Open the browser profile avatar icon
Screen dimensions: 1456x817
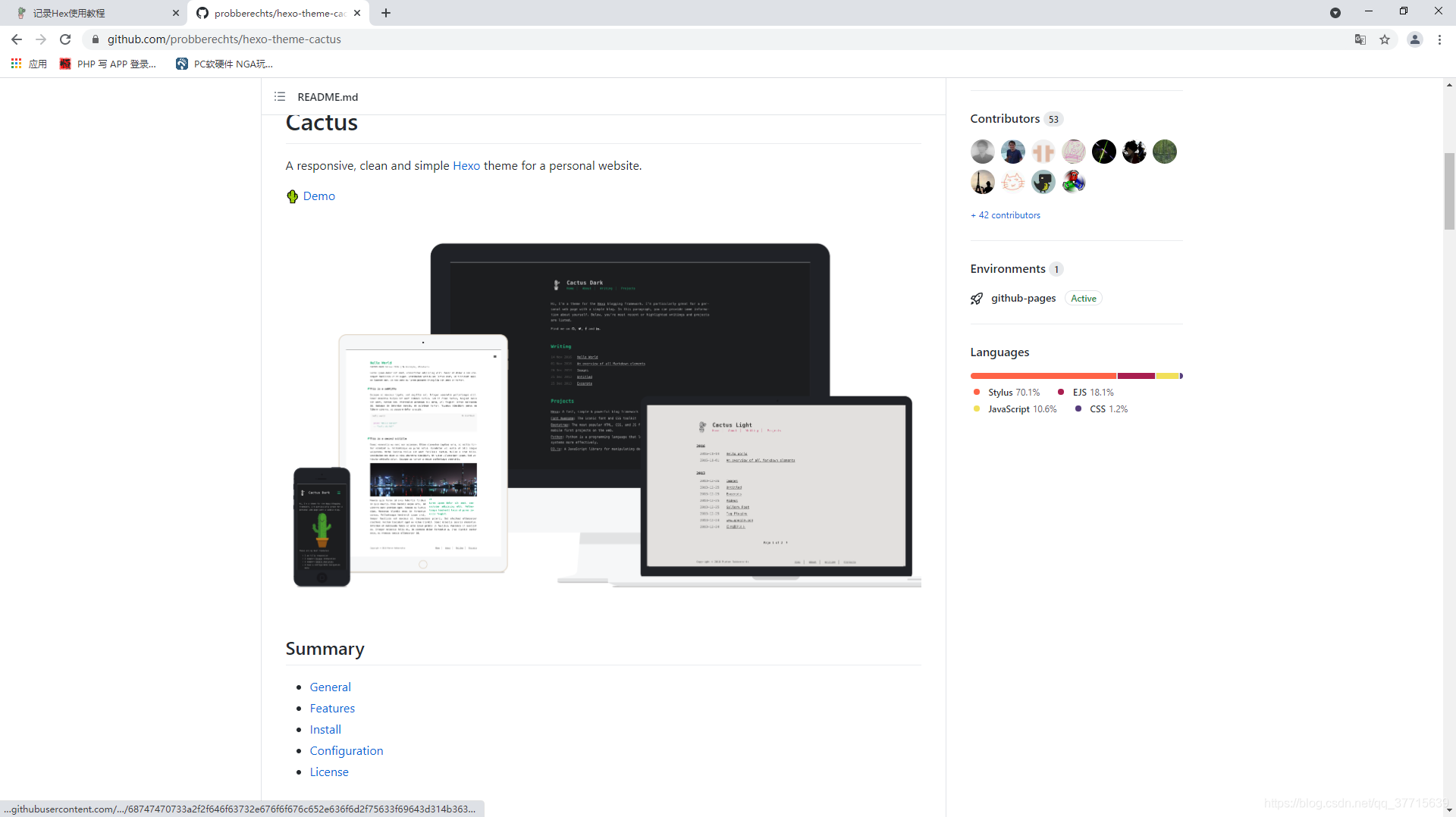(x=1415, y=39)
